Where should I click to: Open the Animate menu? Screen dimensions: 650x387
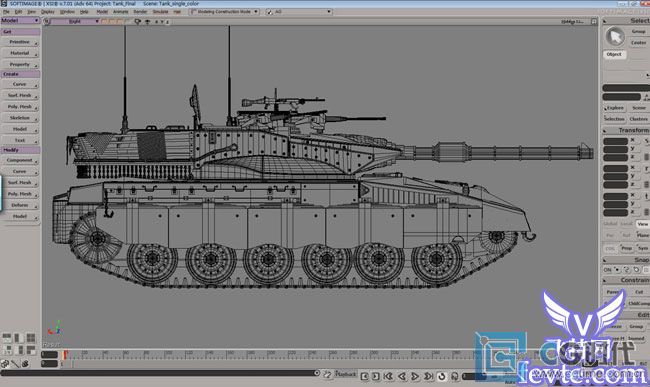click(x=121, y=12)
